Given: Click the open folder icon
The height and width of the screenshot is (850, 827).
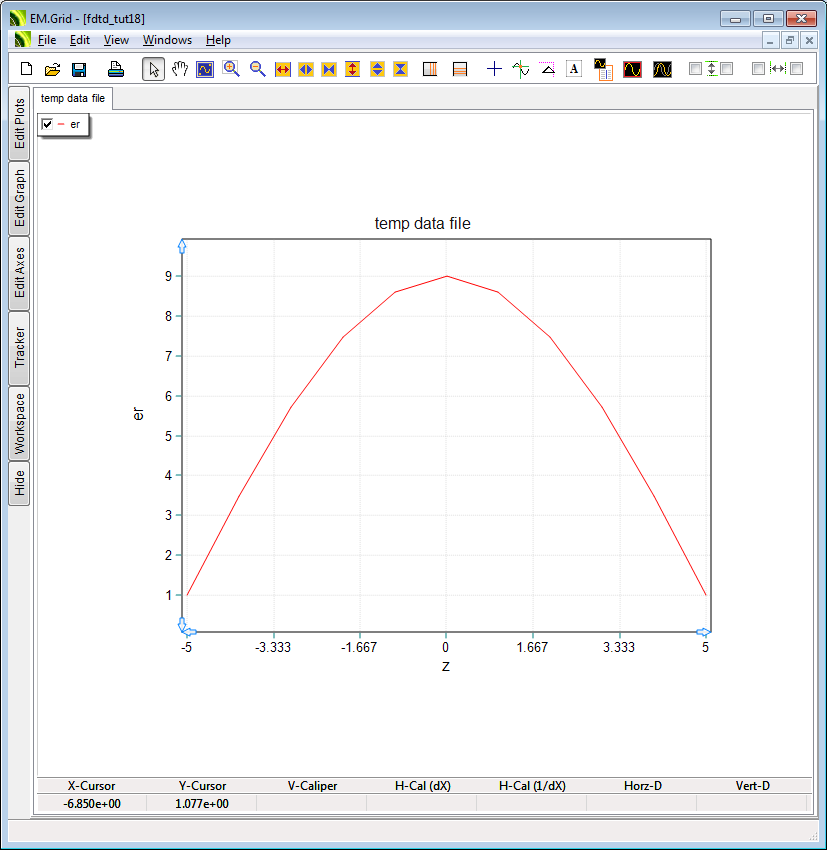Looking at the screenshot, I should tap(52, 69).
